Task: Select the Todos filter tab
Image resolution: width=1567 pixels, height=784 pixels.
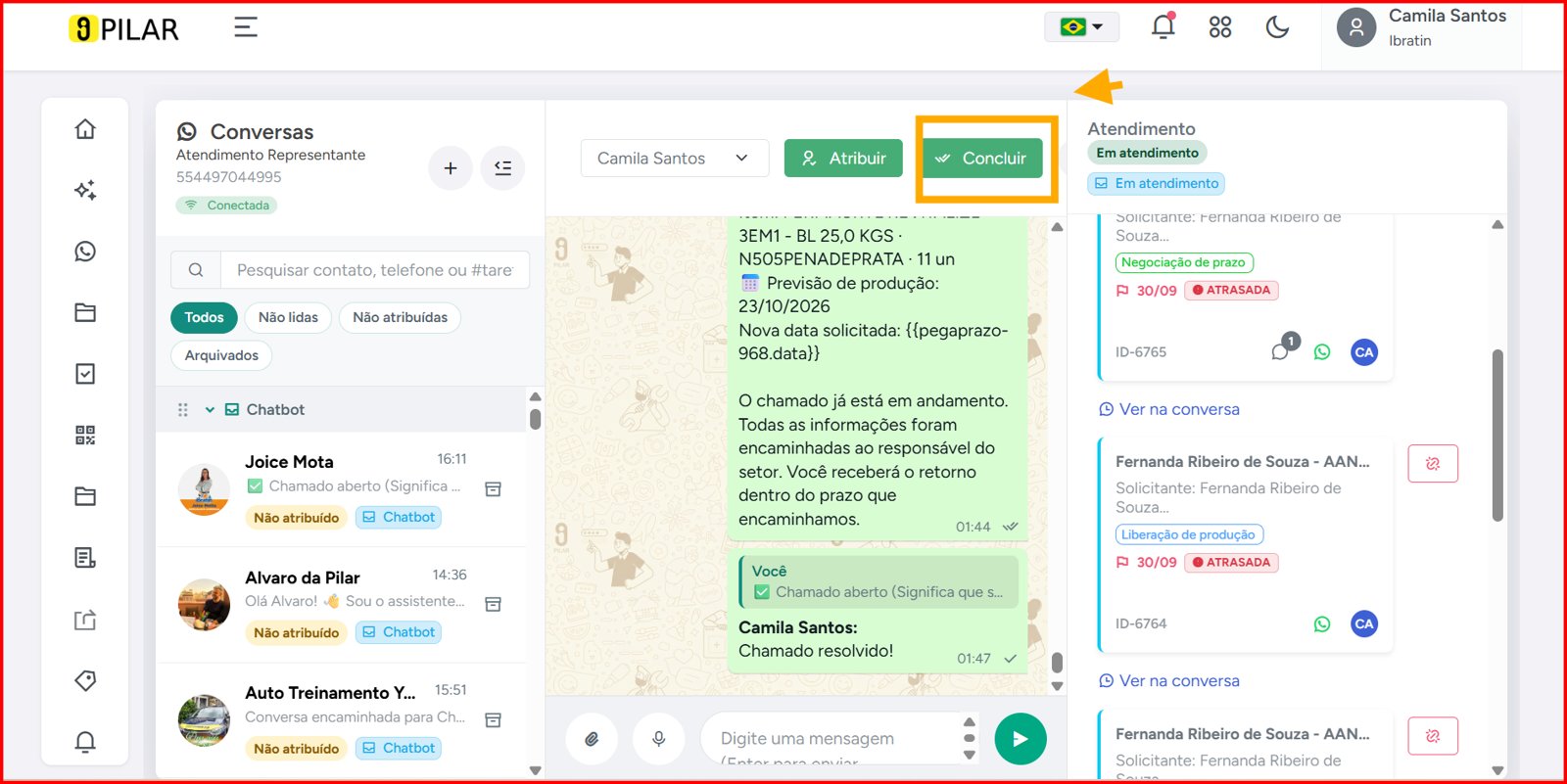Action: coord(204,317)
